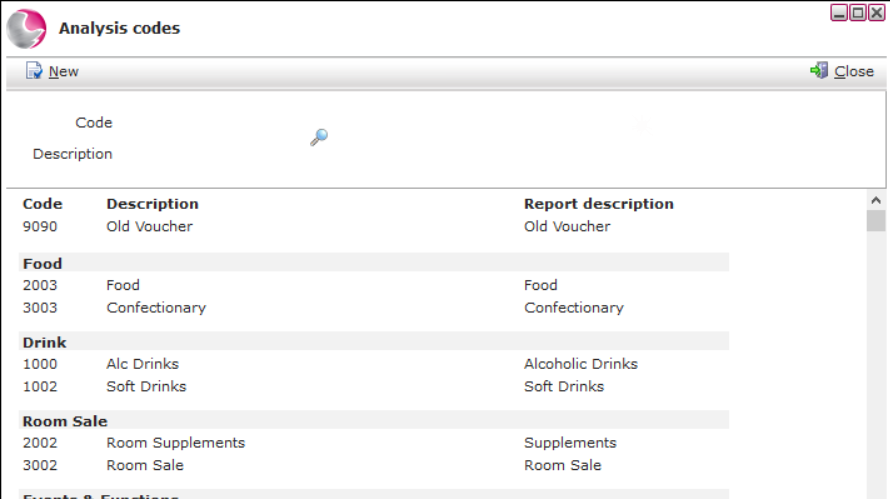Click the application logo icon
Image resolution: width=890 pixels, height=499 pixels.
[x=27, y=28]
